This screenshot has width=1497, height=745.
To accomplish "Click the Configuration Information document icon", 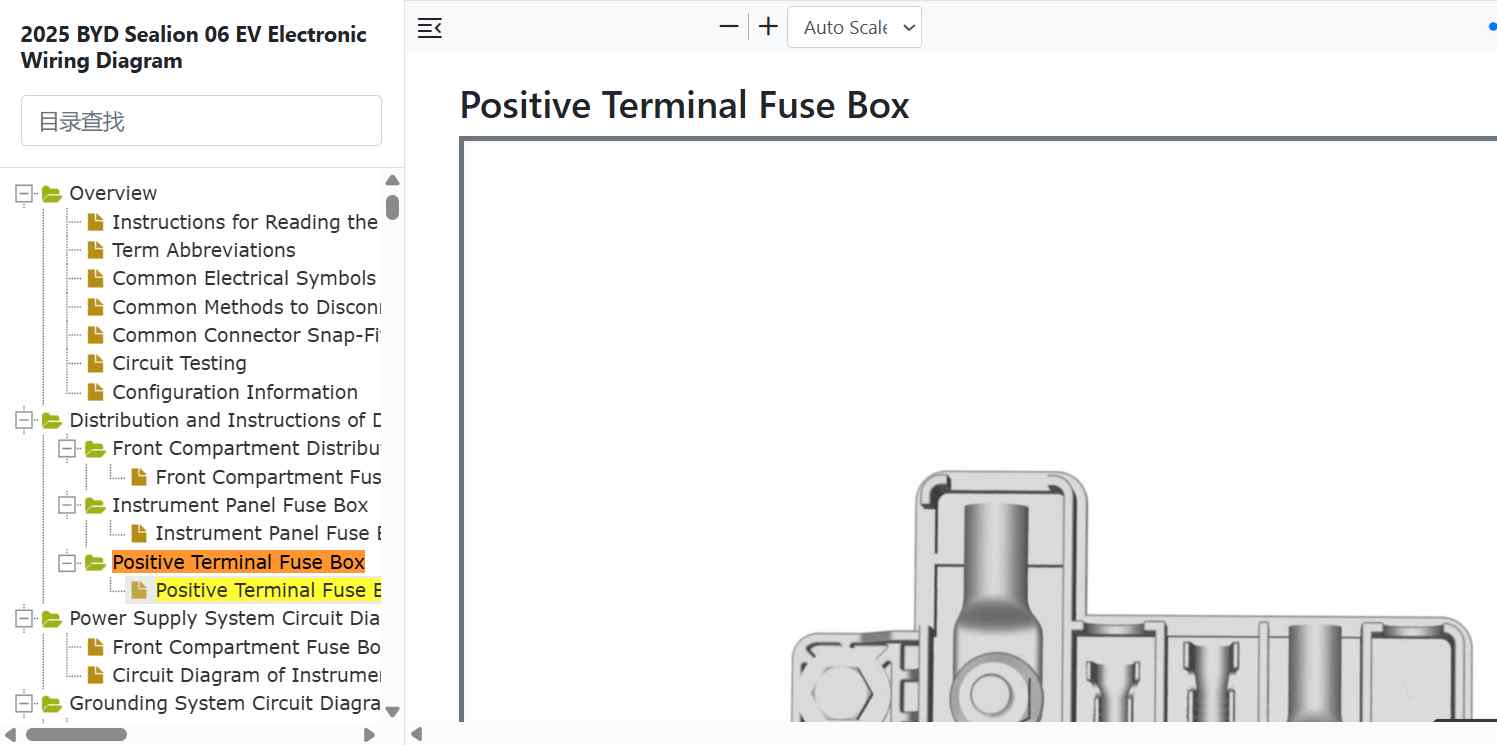I will [95, 392].
